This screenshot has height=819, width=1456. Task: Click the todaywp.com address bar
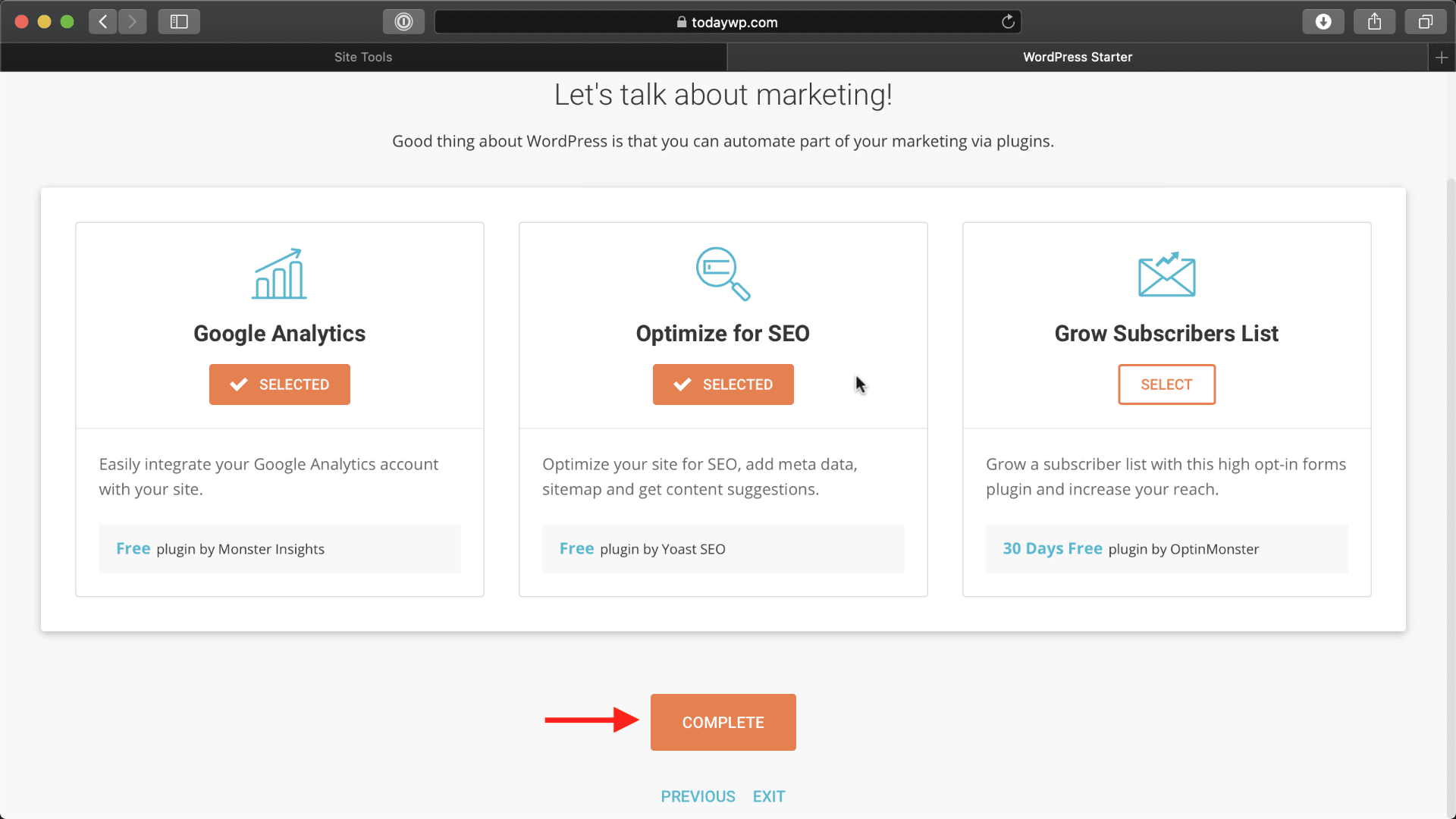(728, 22)
